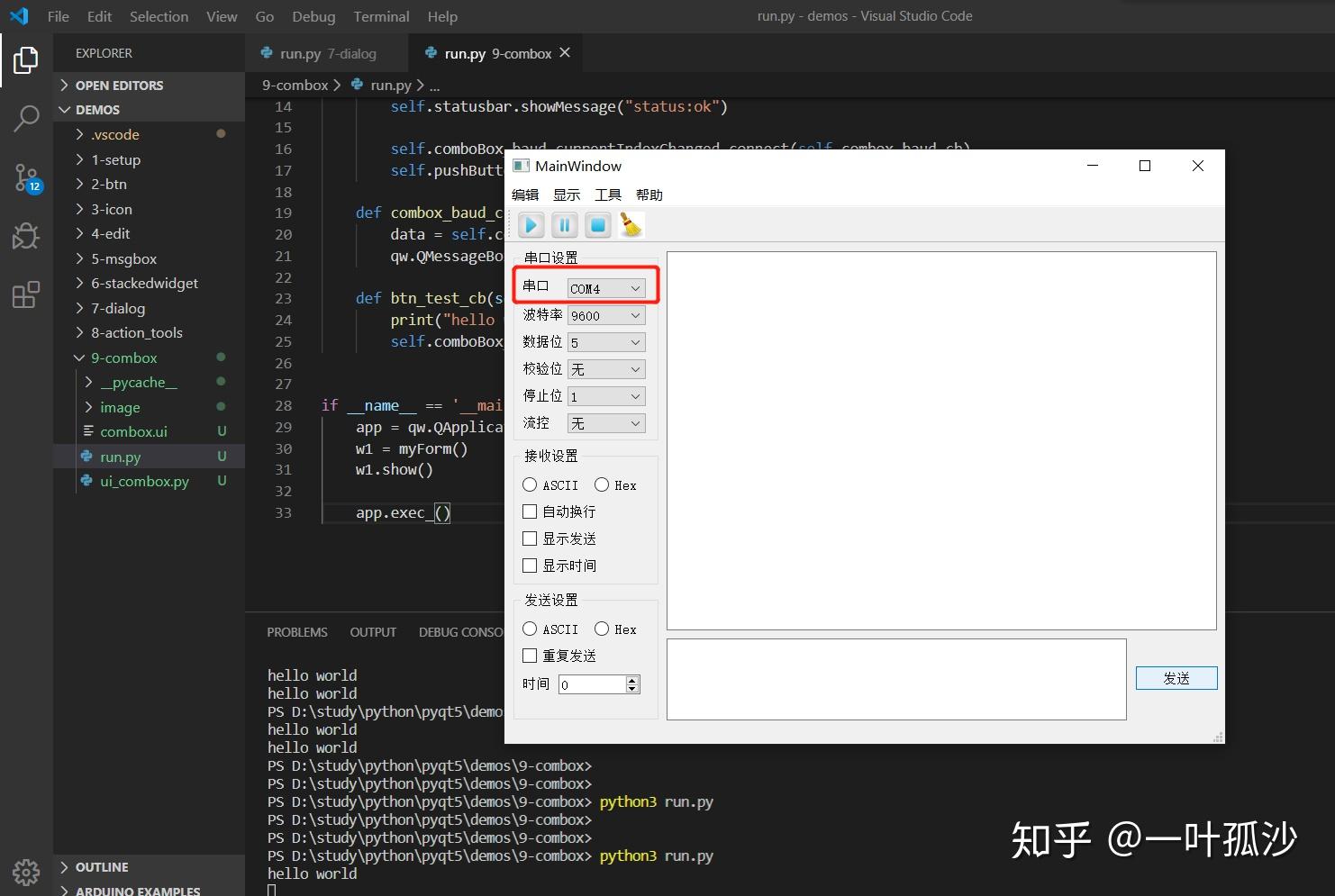The image size is (1335, 896).
Task: Click the 发送 send button
Action: click(1176, 677)
